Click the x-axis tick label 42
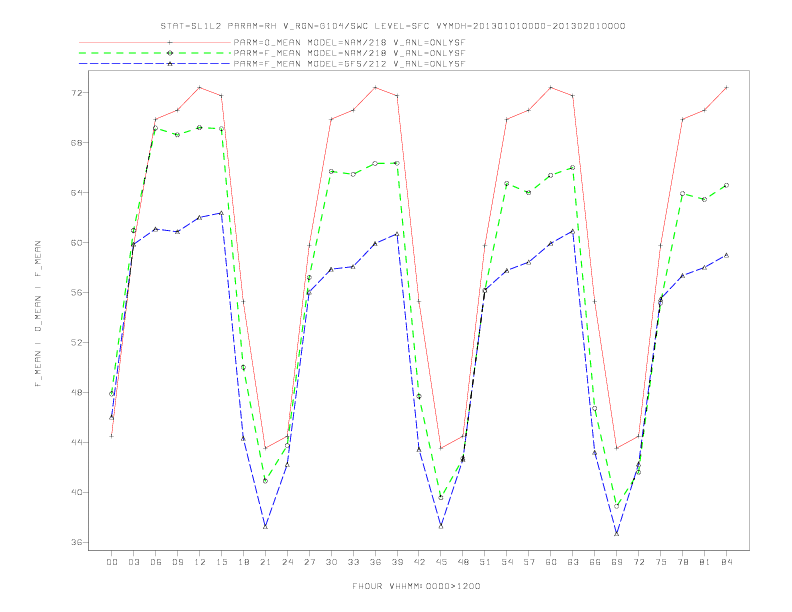The width and height of the screenshot is (792, 612). 419,562
